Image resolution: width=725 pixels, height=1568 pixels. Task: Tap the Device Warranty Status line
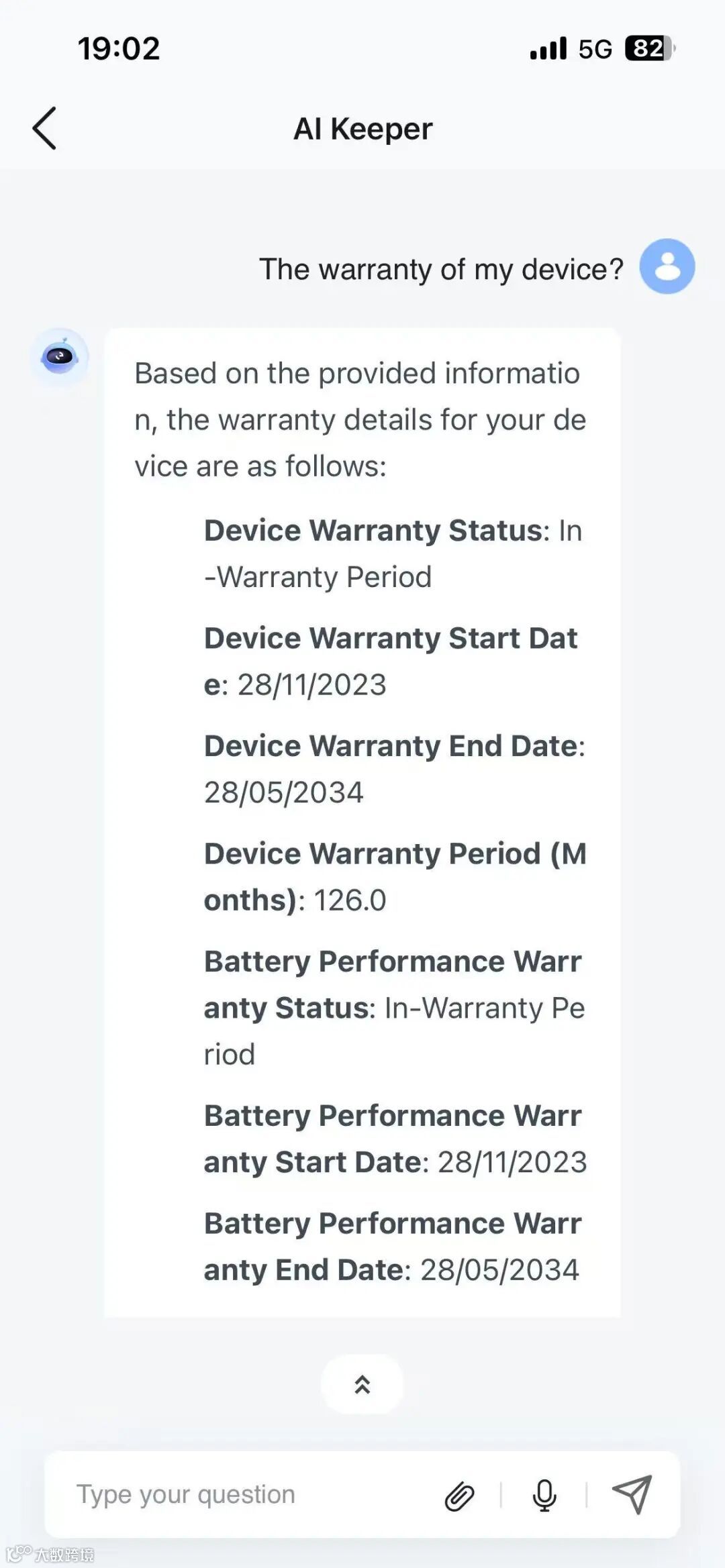click(x=393, y=554)
